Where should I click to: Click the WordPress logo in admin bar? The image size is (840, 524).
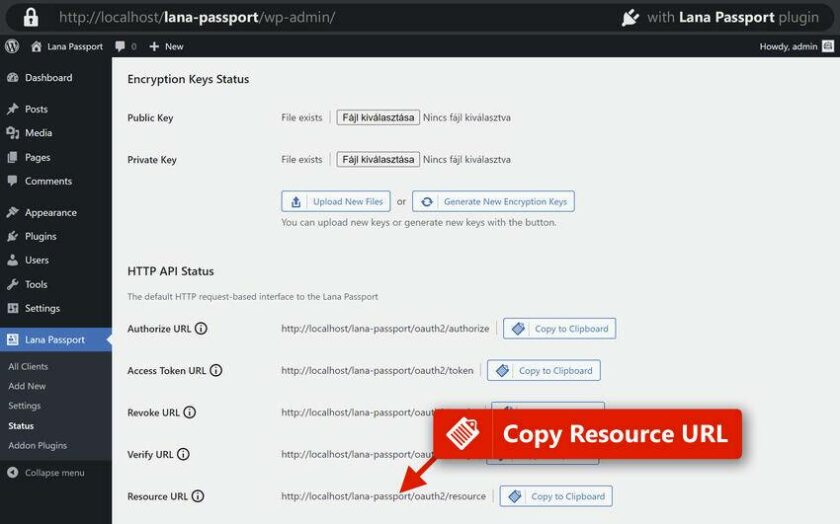point(12,46)
